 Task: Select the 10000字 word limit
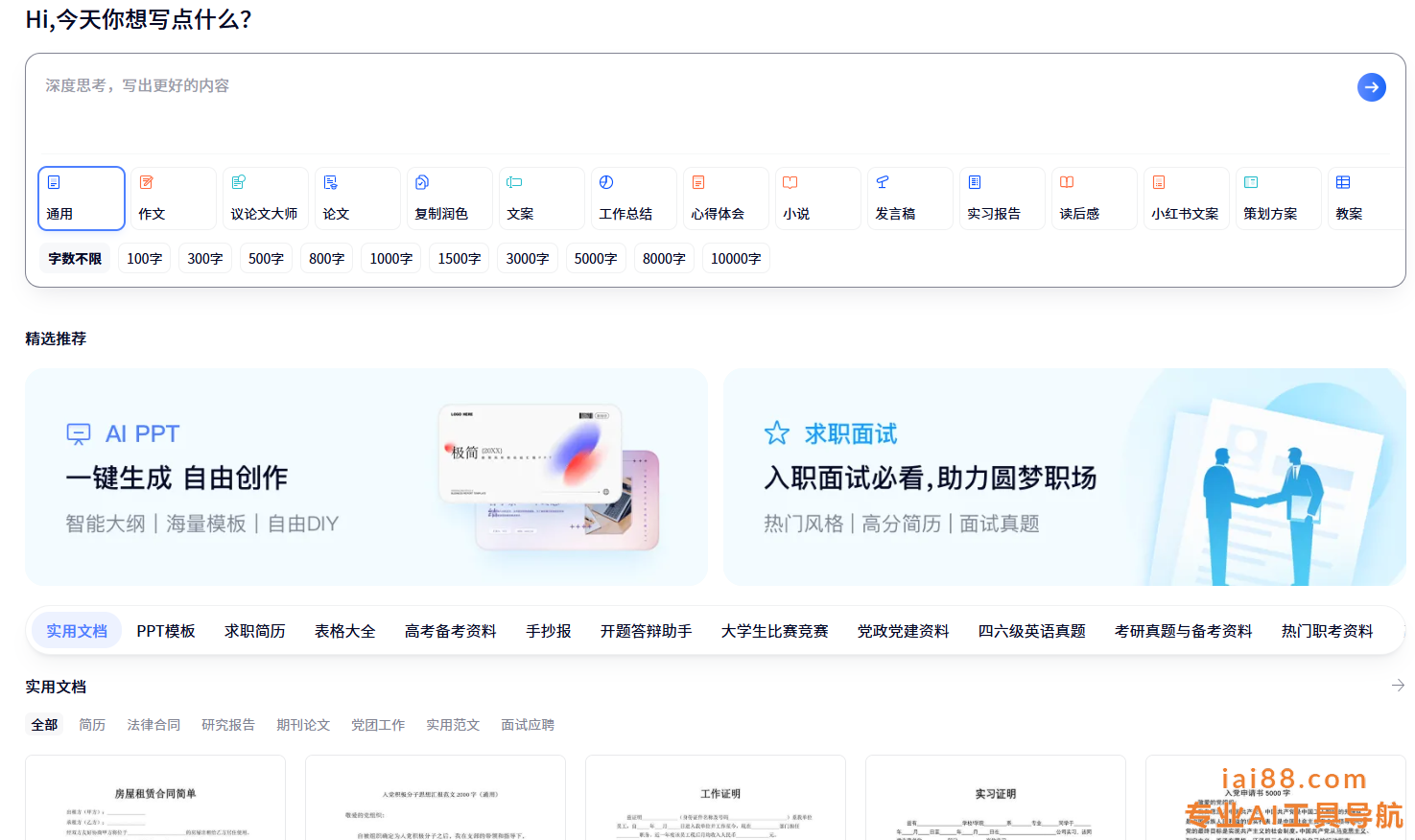[736, 259]
